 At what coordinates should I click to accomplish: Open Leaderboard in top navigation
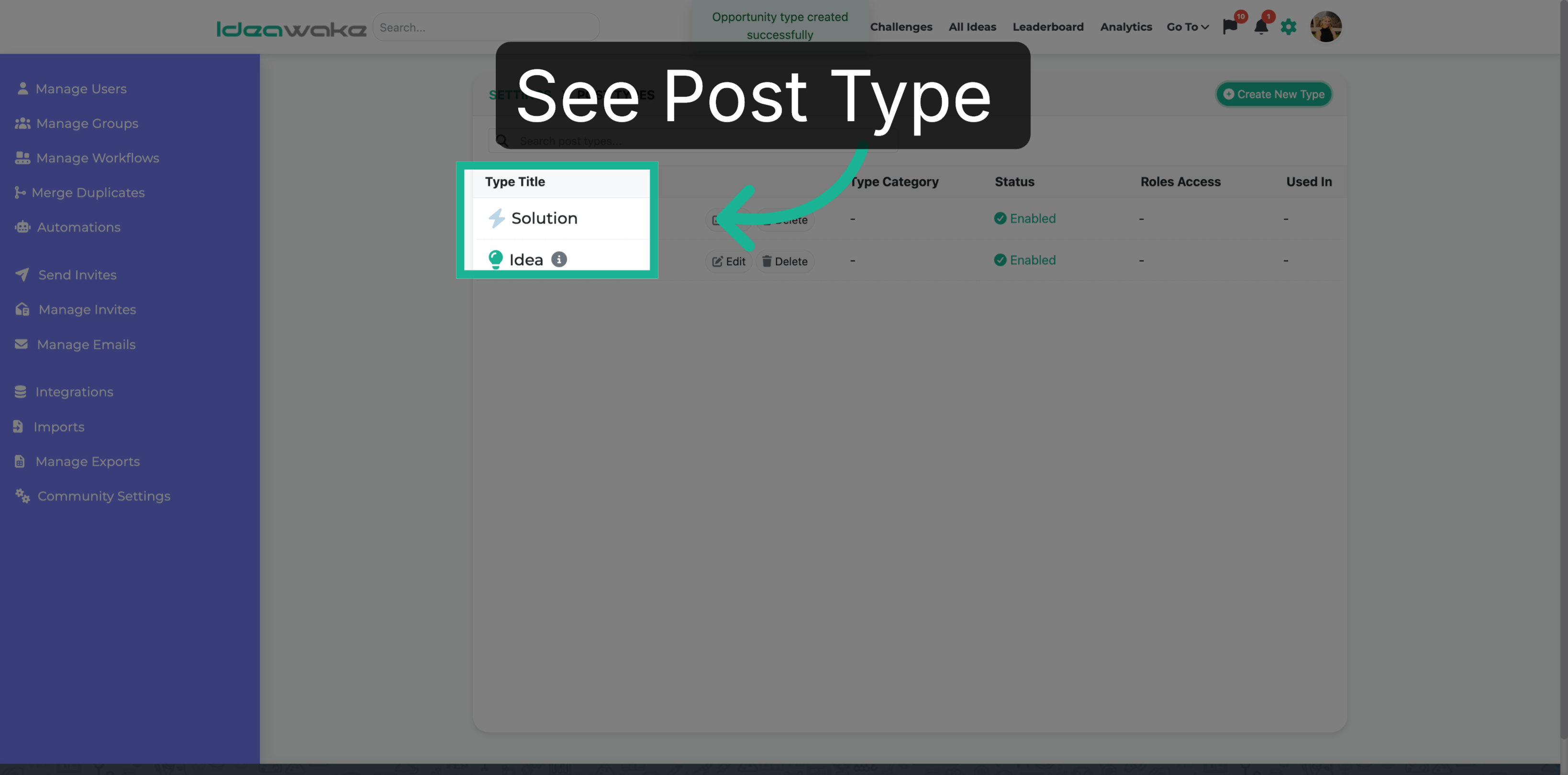(1048, 27)
